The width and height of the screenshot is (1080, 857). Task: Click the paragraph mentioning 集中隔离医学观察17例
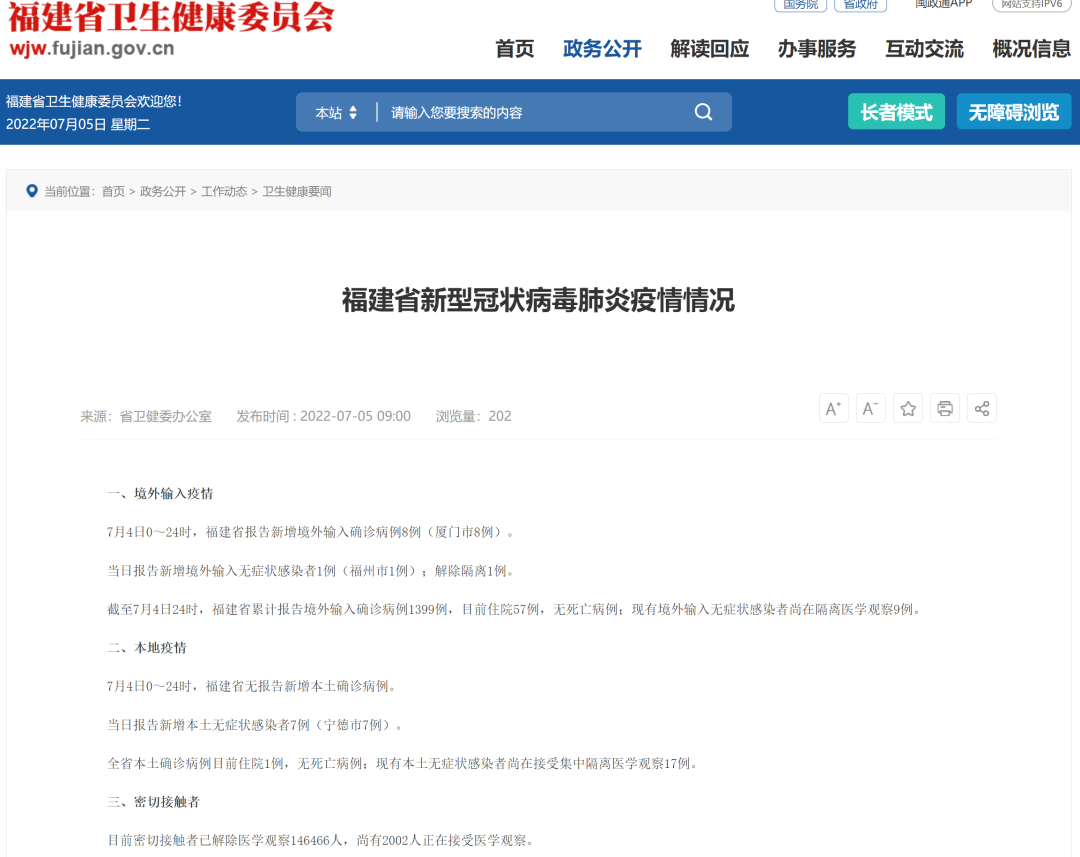tap(403, 763)
